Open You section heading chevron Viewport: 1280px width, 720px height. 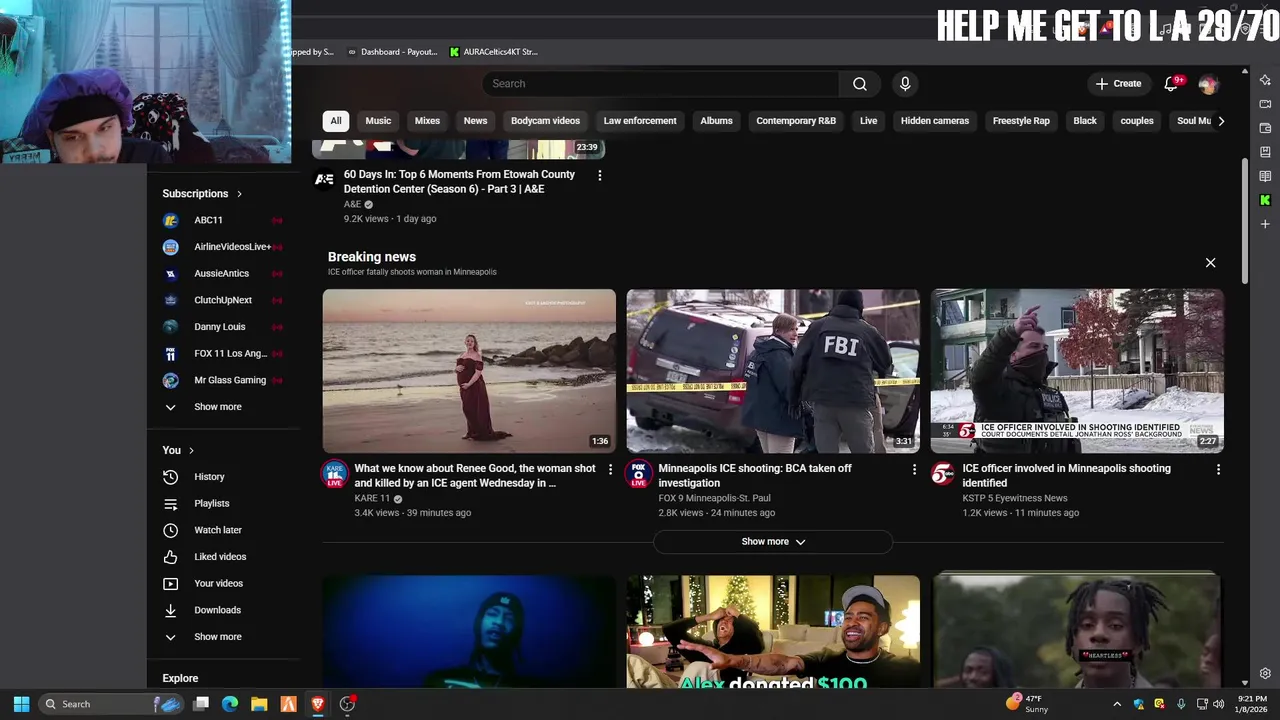coord(191,451)
